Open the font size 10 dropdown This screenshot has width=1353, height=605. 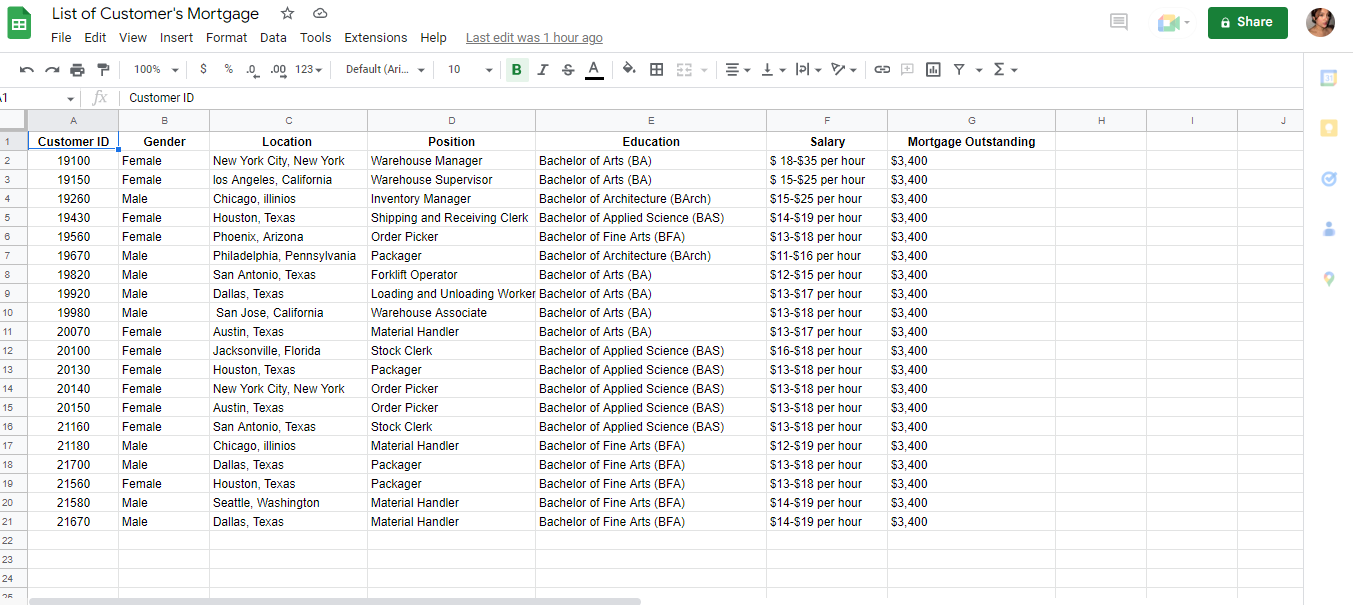tap(469, 69)
